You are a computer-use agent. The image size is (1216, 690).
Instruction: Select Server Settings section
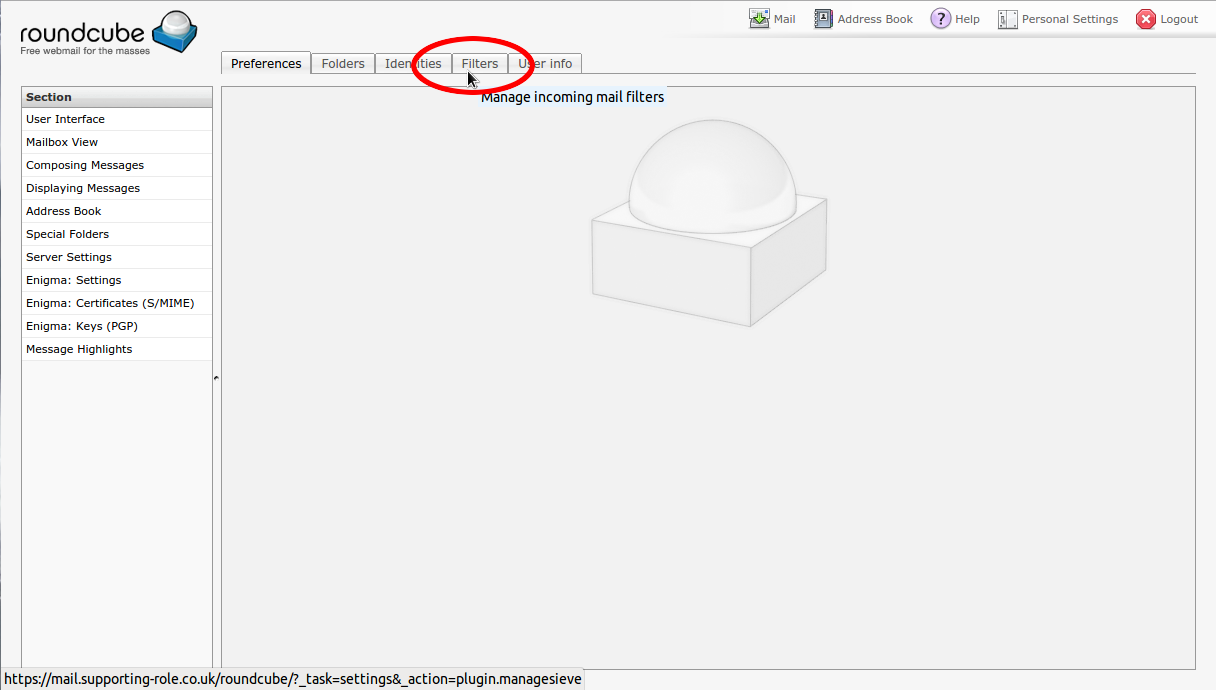(69, 257)
